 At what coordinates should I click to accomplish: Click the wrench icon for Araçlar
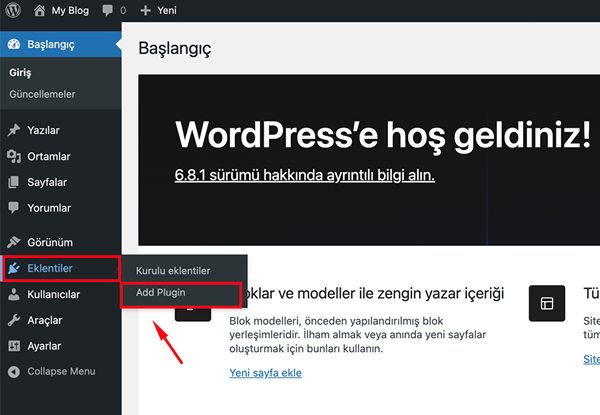point(14,320)
